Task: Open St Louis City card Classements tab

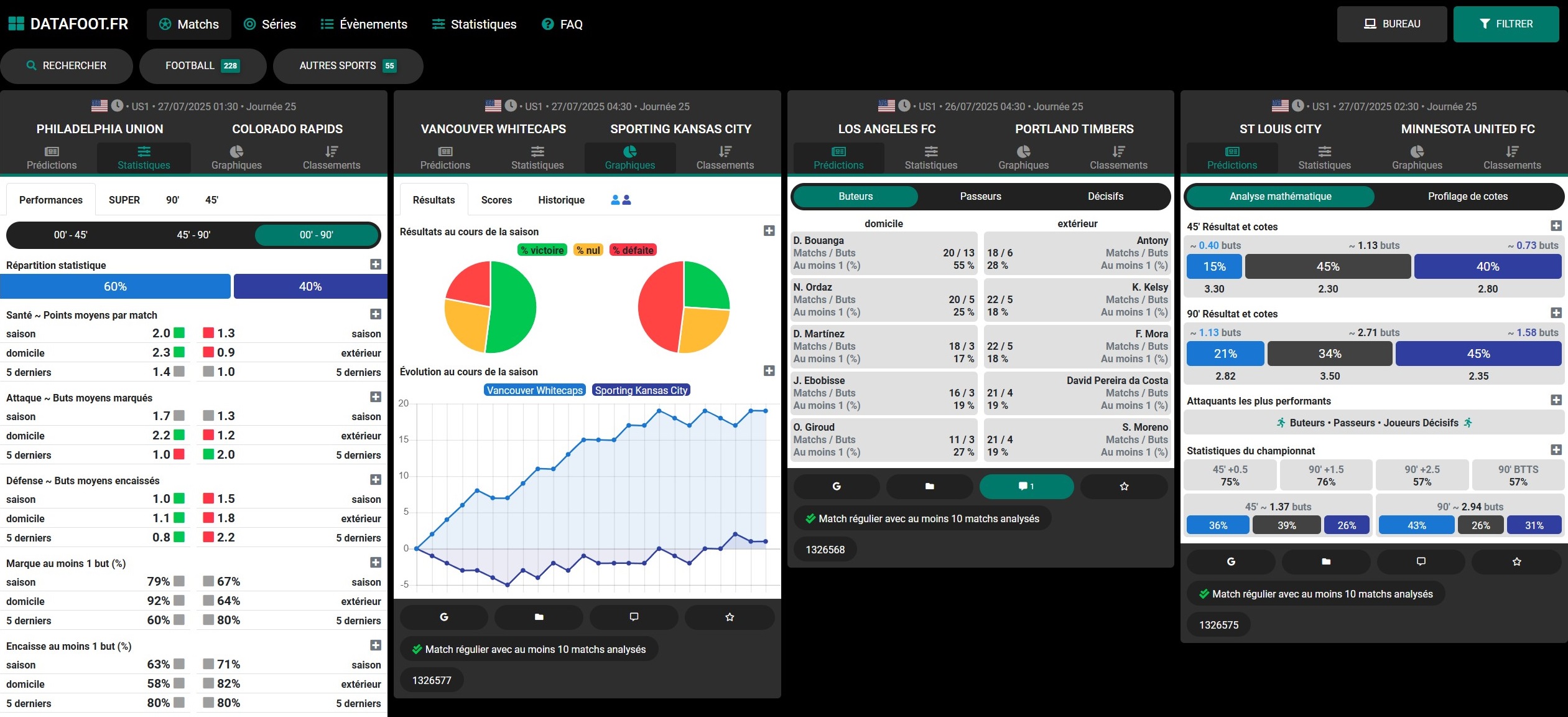Action: [1512, 157]
